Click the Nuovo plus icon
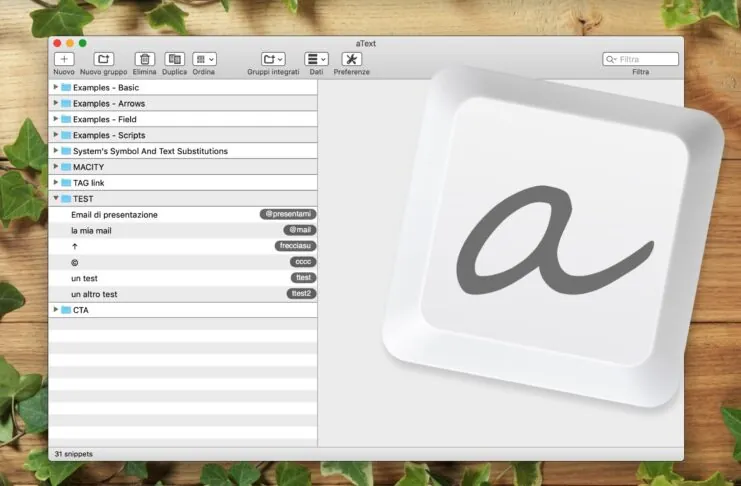Image resolution: width=741 pixels, height=486 pixels. (64, 59)
